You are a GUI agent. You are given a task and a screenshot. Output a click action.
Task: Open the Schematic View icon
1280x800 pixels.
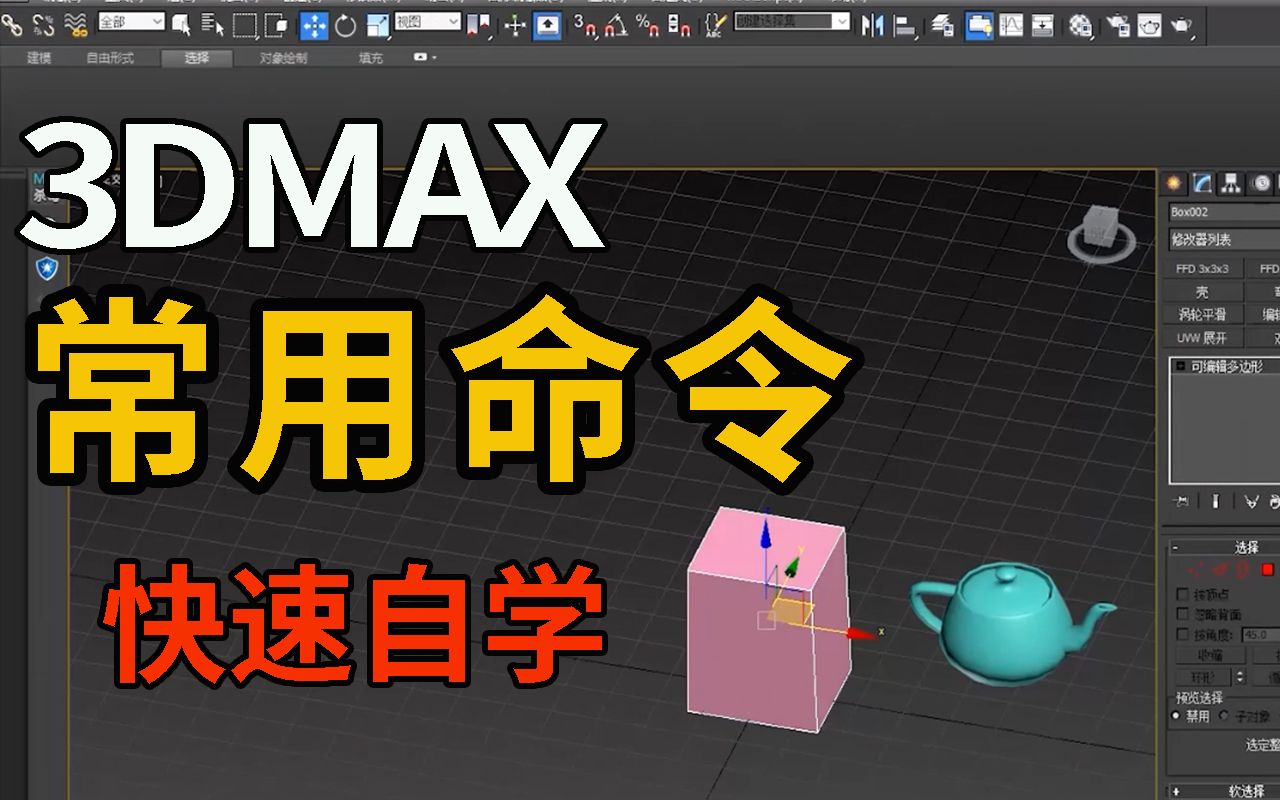(1043, 25)
